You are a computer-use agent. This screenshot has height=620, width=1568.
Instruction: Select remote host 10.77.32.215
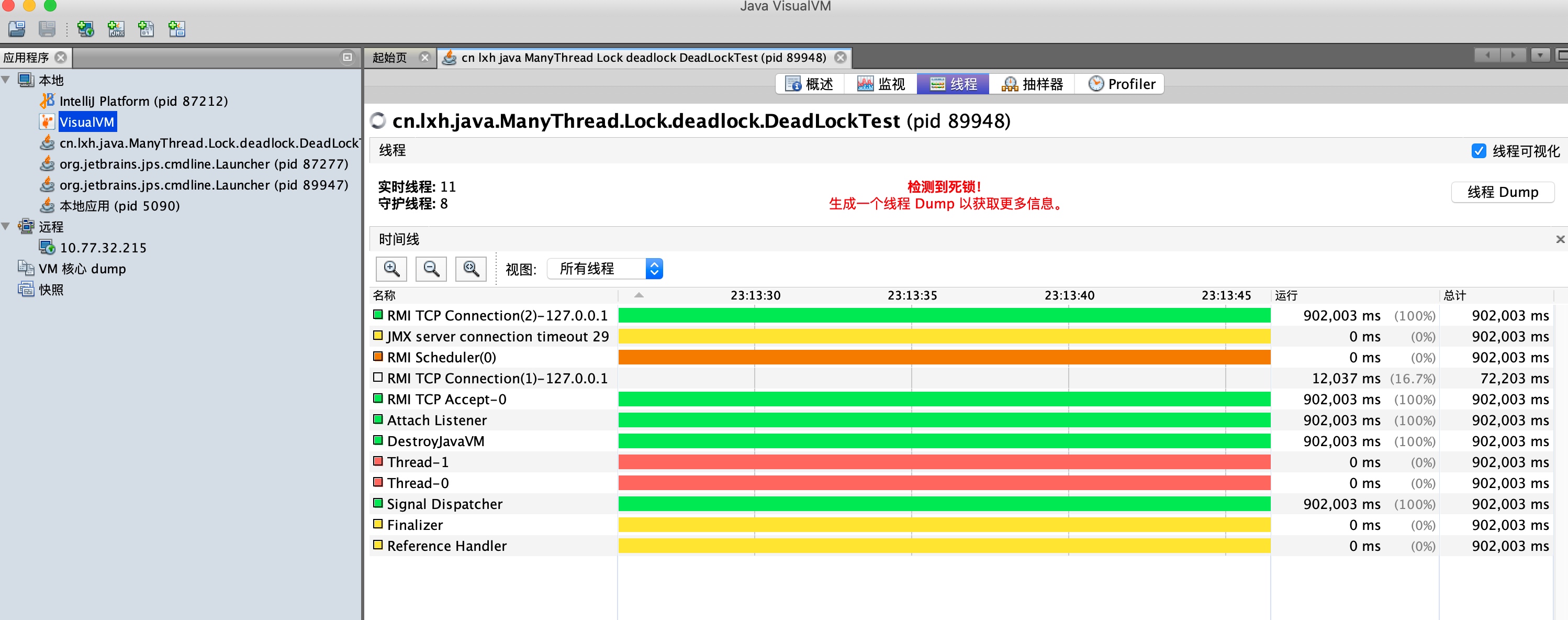(x=103, y=248)
